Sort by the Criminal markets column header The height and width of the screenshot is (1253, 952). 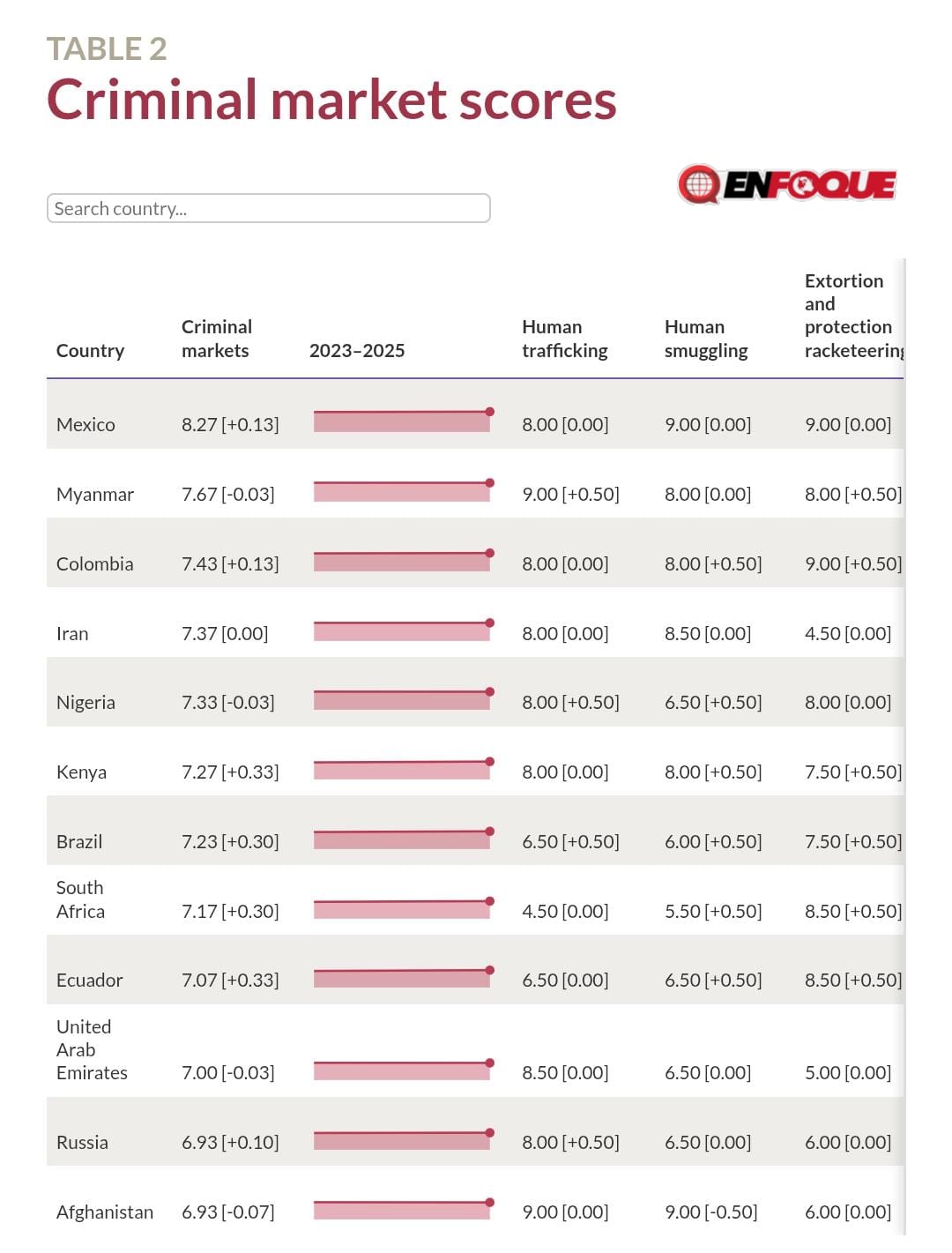pos(216,339)
